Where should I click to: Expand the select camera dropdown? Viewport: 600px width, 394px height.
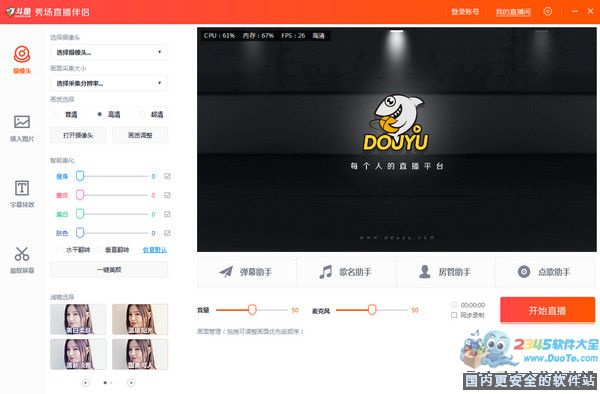click(109, 52)
